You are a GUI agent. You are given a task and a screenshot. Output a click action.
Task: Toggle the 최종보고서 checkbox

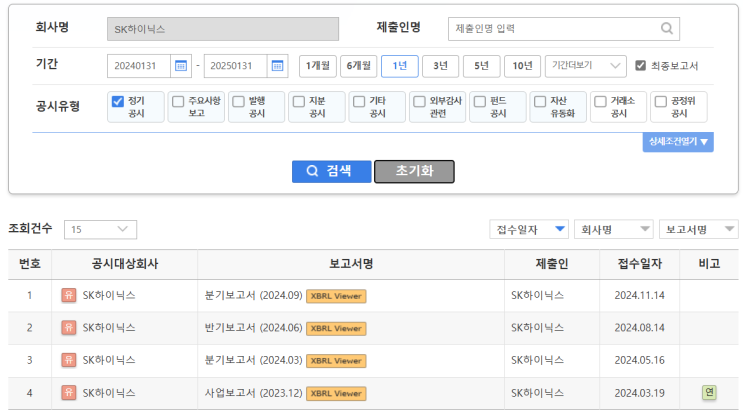[640, 65]
